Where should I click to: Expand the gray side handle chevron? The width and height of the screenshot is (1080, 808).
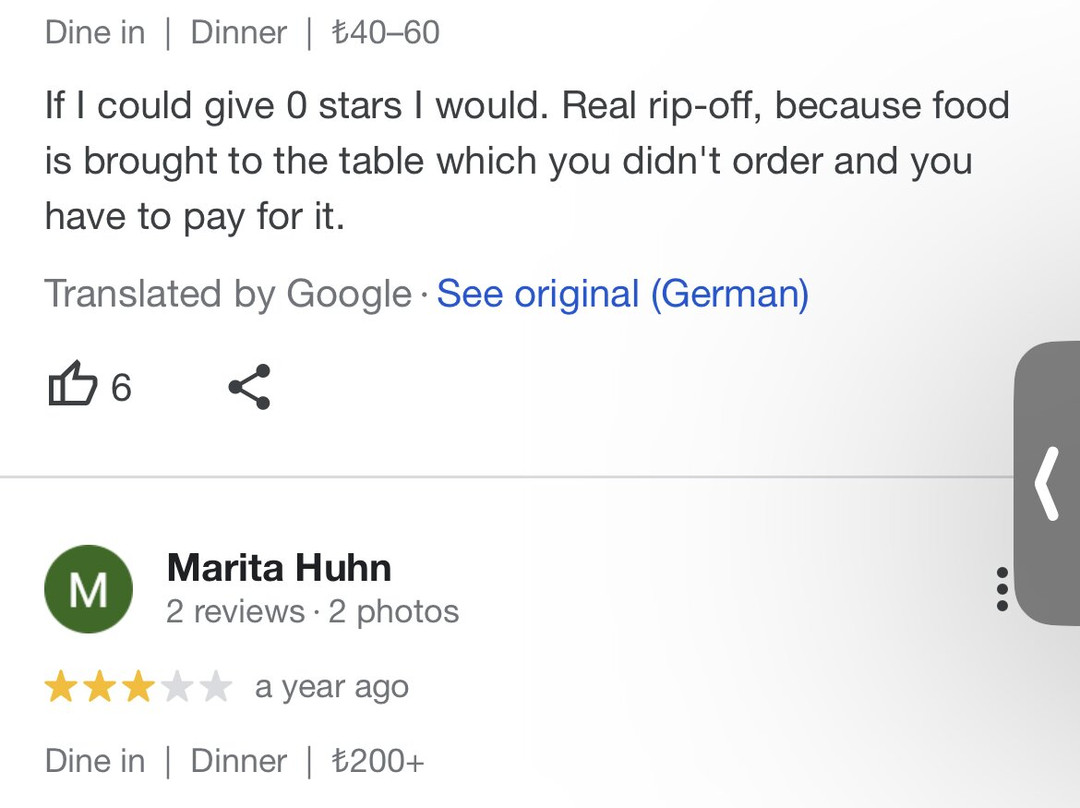click(x=1047, y=484)
